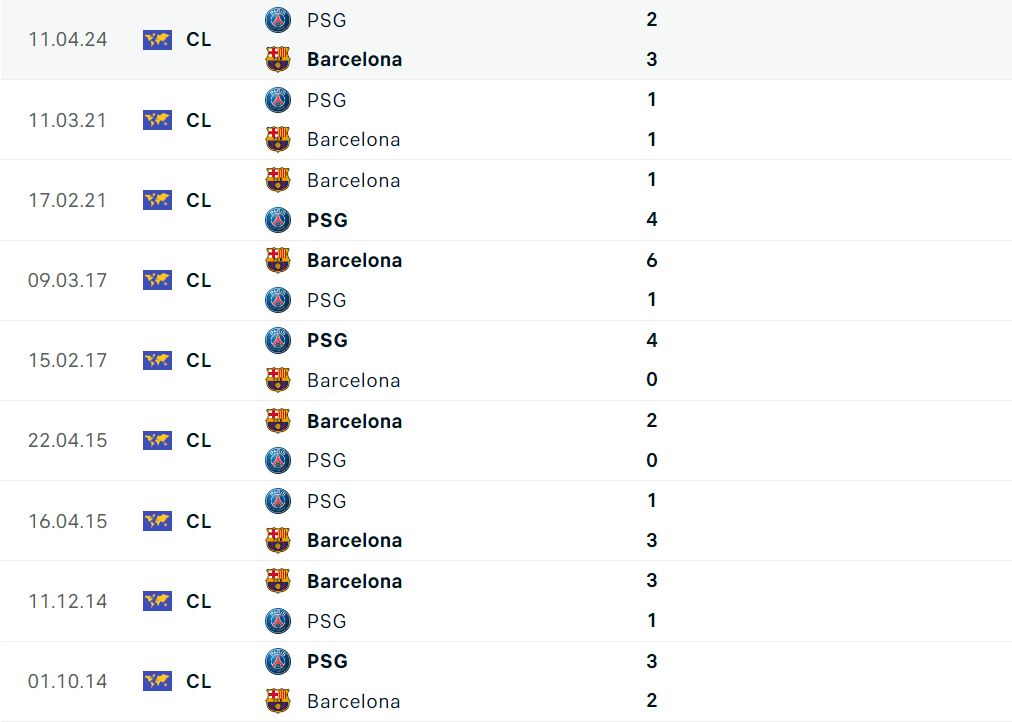Screen dimensions: 1012x722
Task: Click the world flag icon beside 01.10.14
Action: (157, 681)
